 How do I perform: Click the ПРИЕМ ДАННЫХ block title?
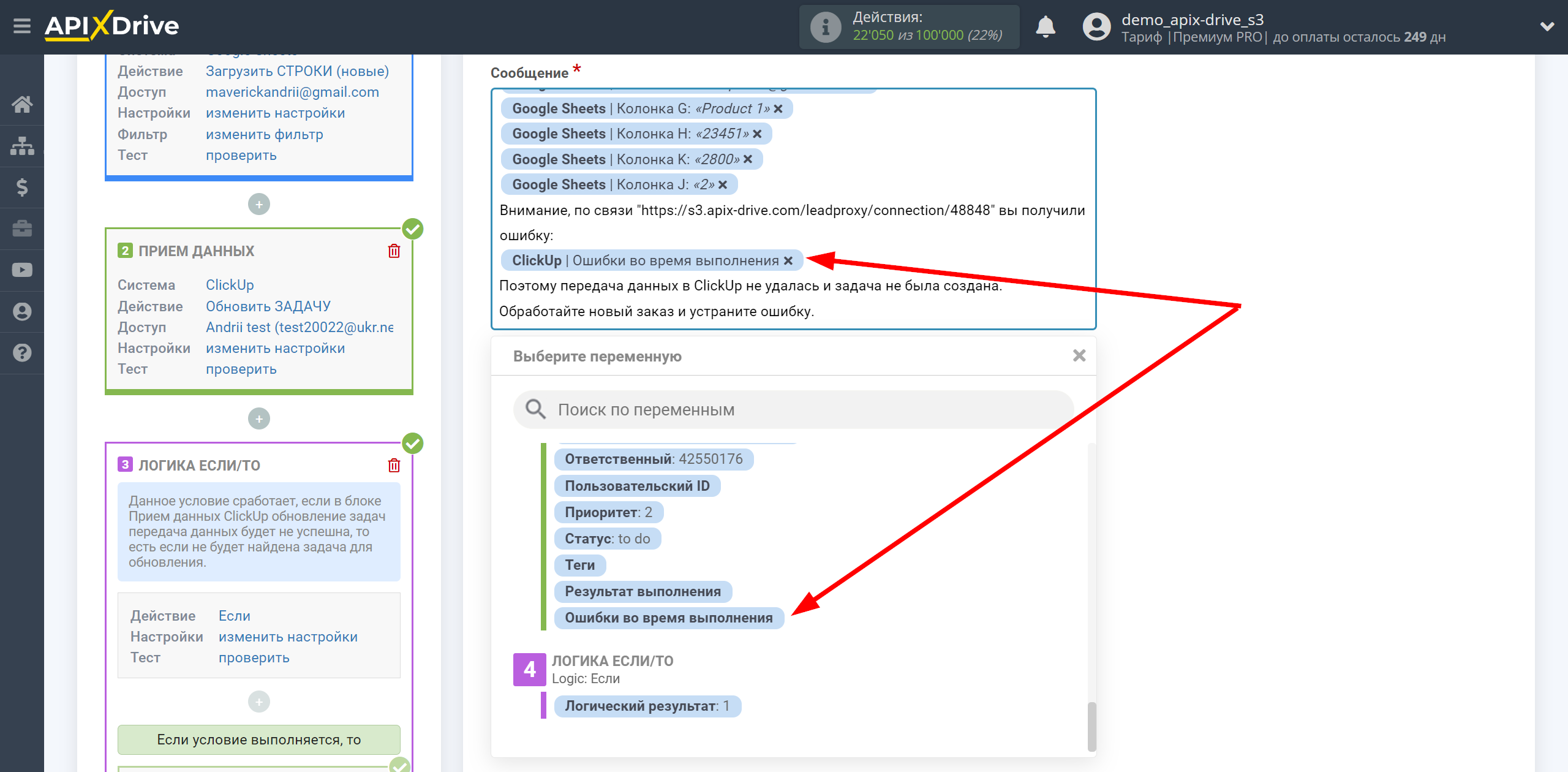[x=196, y=251]
